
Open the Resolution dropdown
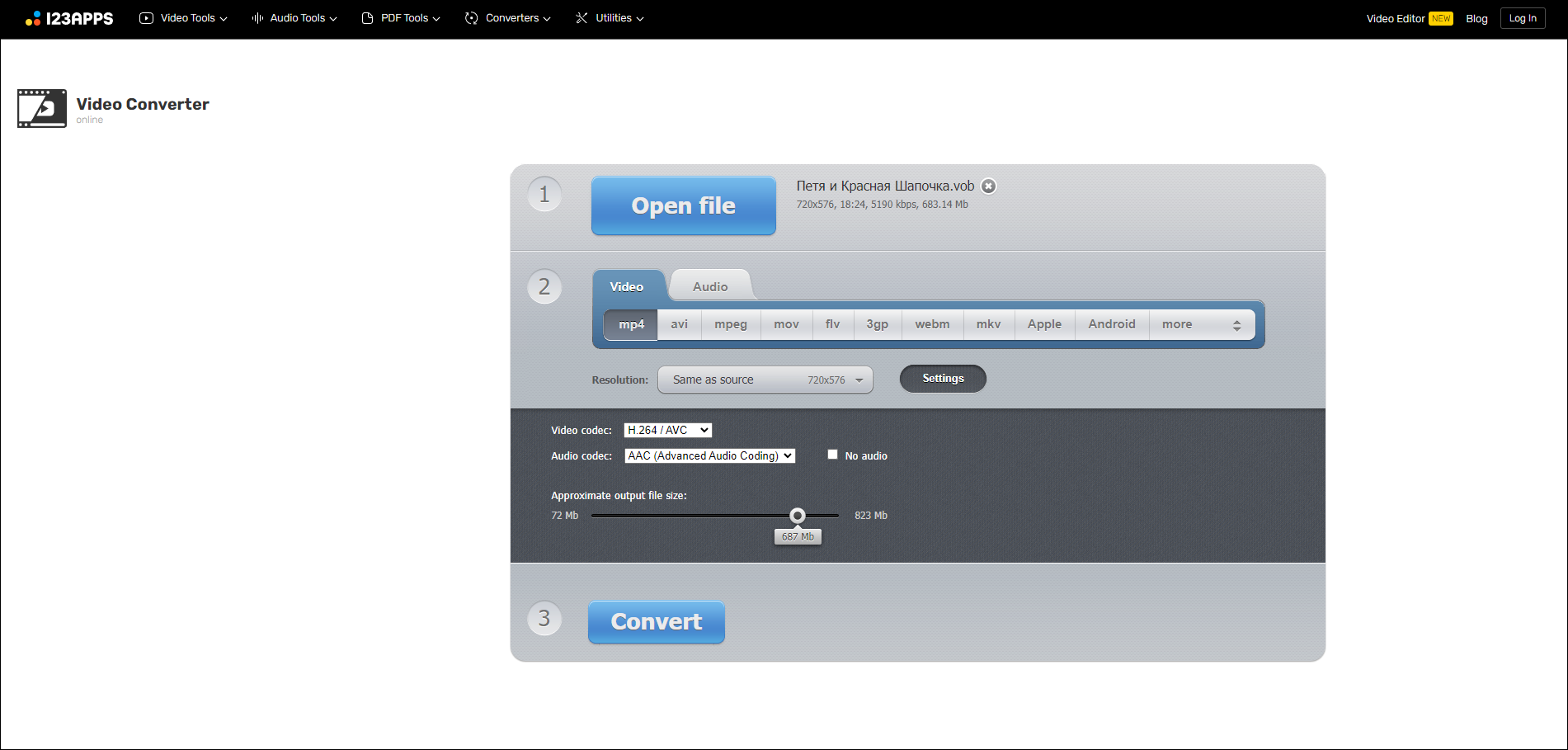tap(765, 380)
